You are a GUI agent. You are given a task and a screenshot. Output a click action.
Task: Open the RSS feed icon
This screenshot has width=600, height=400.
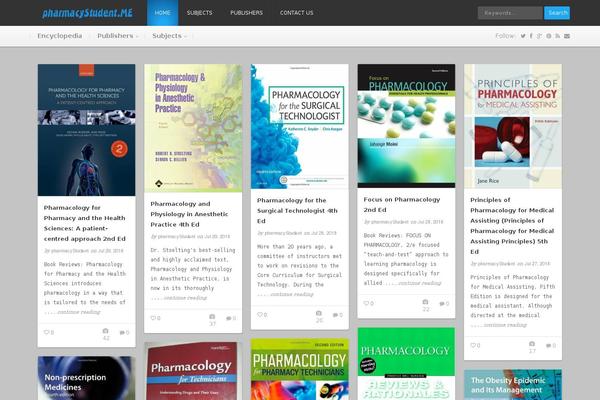click(558, 36)
